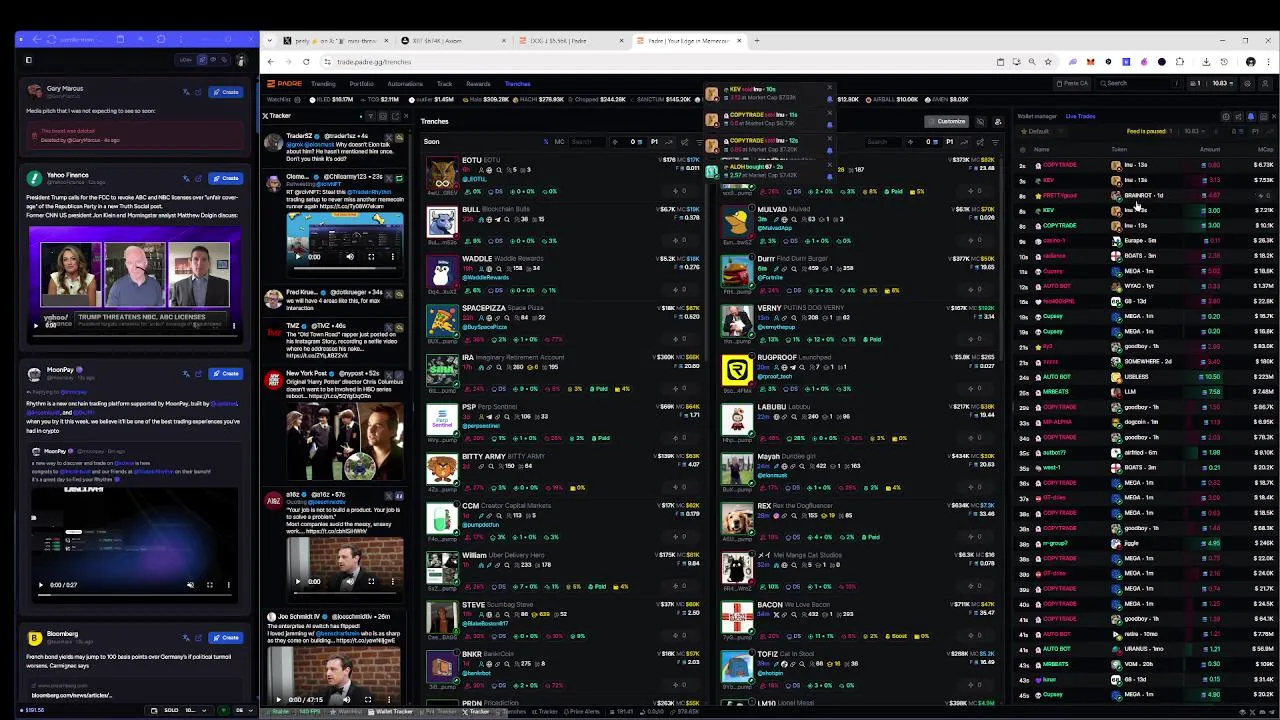Viewport: 1280px width, 720px height.
Task: Click the BRAINROT 1d token in Live Trades
Action: click(x=1144, y=195)
